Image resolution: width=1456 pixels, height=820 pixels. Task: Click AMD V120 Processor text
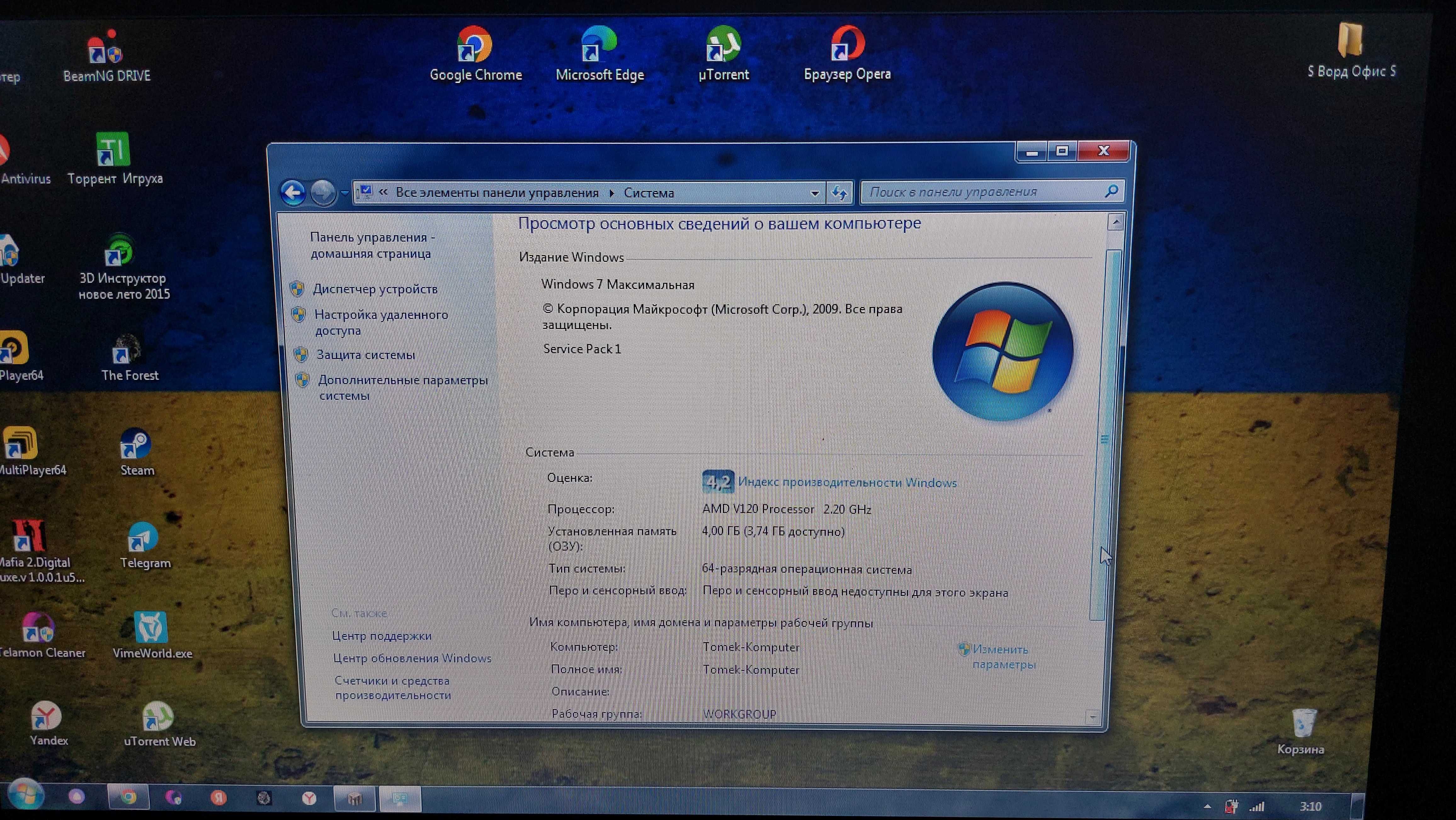pos(758,509)
